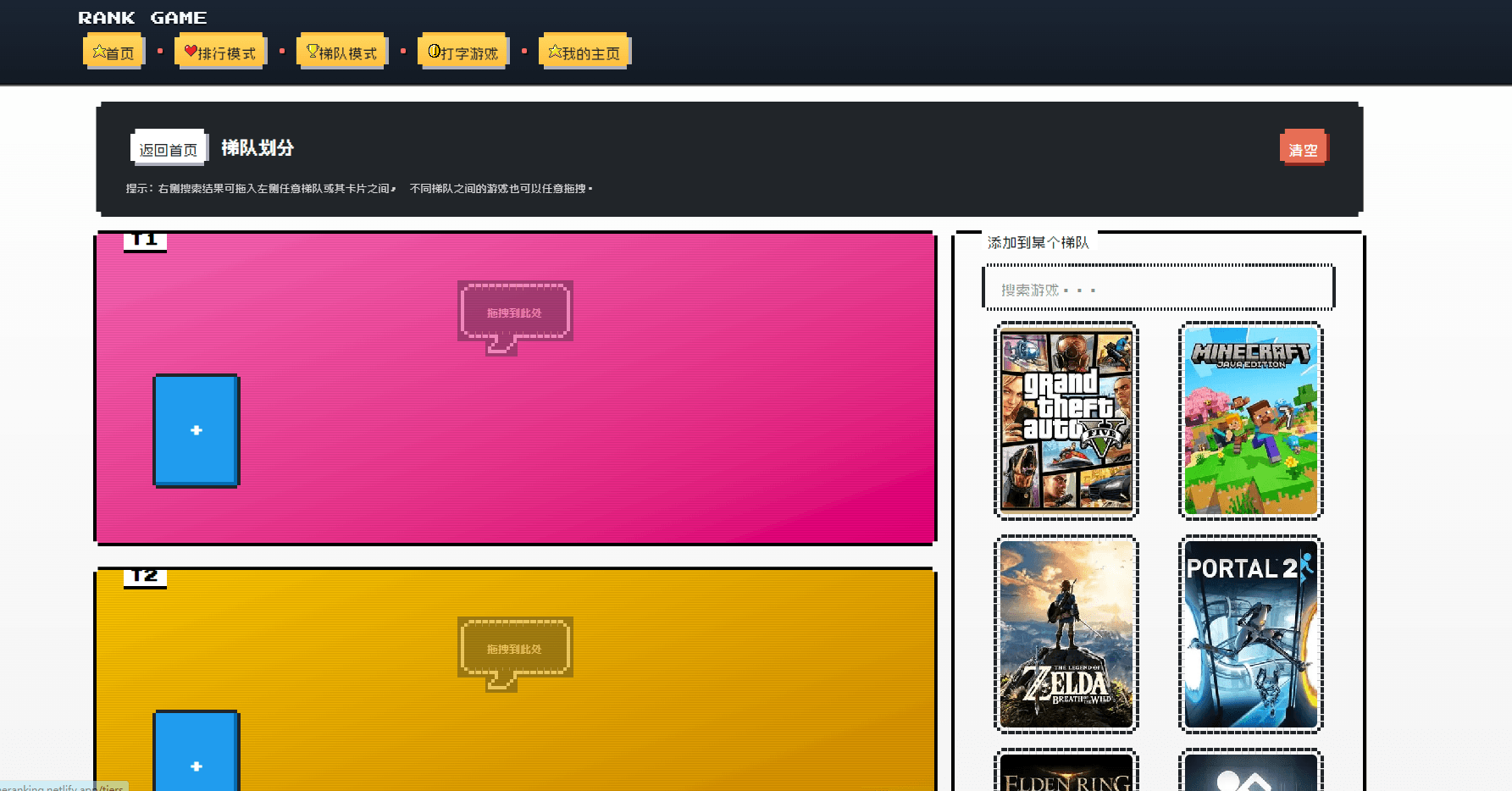Select the Elden Ring cover
Viewport: 1512px width, 791px height.
[1066, 772]
